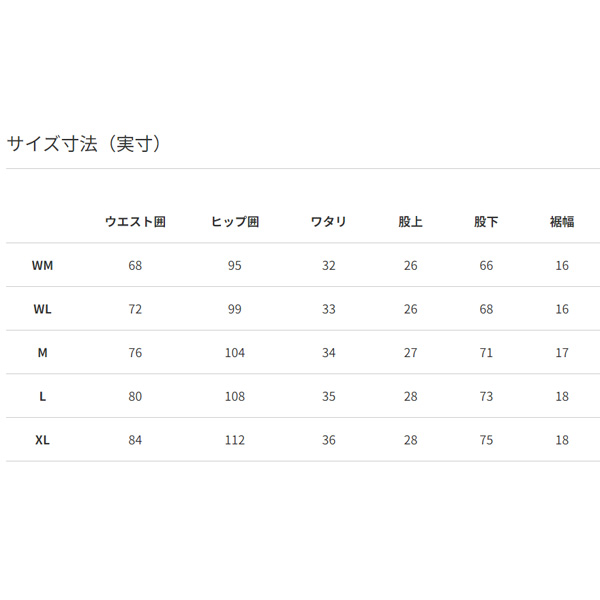Click the 股上 column header
Image resolution: width=600 pixels, height=600 pixels.
(x=410, y=222)
